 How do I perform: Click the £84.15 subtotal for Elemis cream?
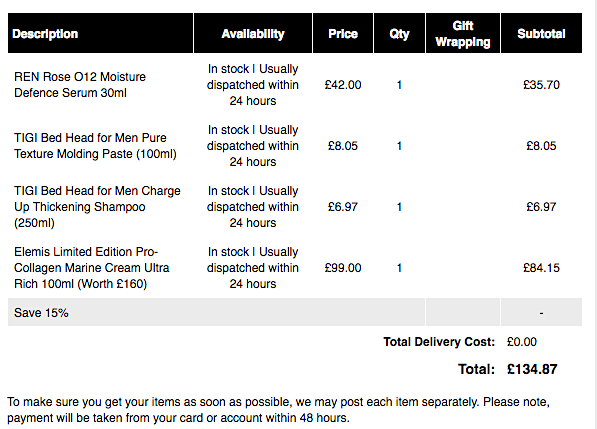point(541,268)
